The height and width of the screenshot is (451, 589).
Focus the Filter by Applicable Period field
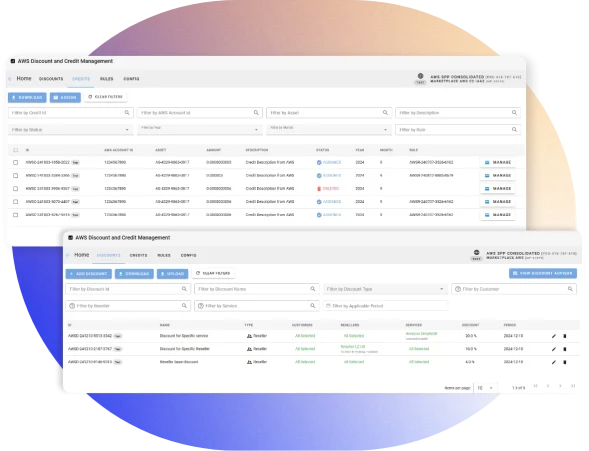pos(385,306)
